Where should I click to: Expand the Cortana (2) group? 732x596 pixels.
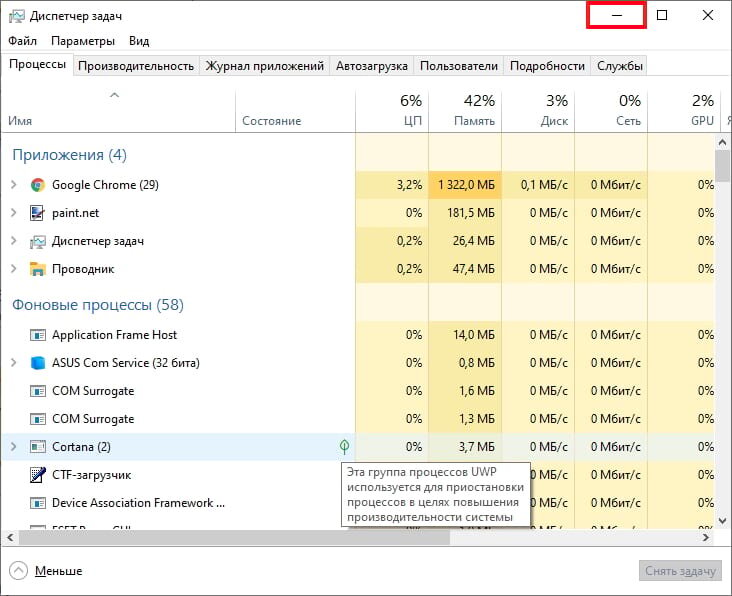[14, 447]
